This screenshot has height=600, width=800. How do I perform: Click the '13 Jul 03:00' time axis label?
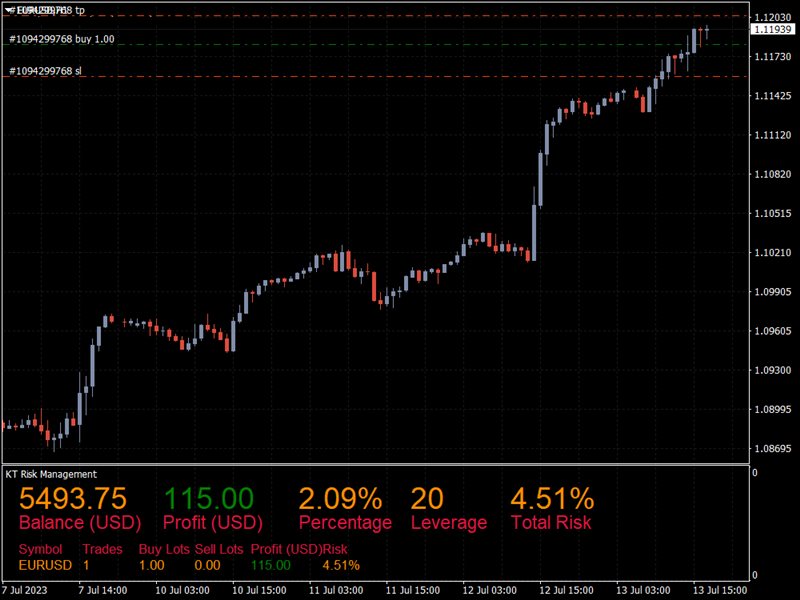(x=643, y=590)
